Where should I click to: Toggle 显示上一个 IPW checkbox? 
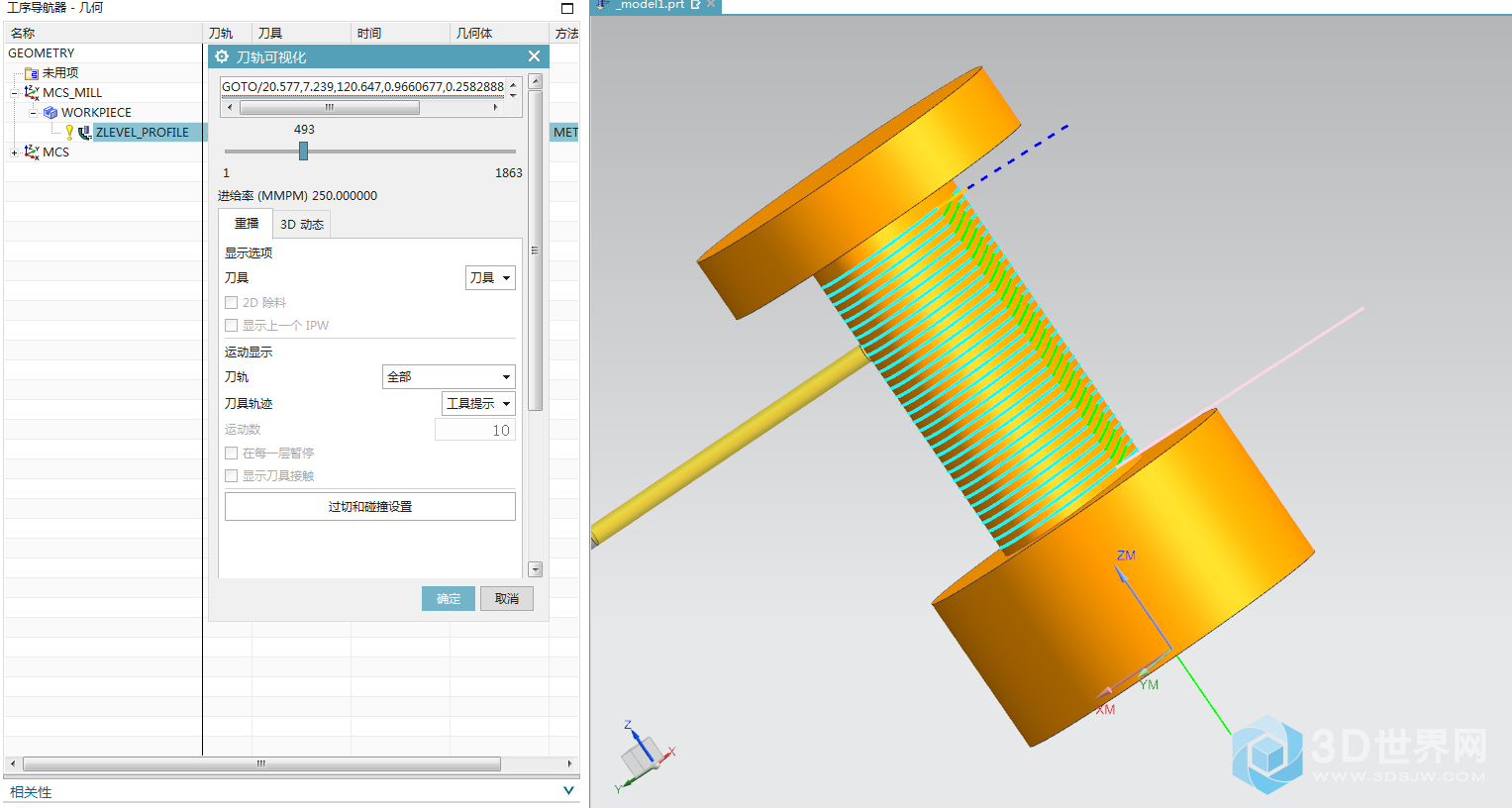[231, 326]
